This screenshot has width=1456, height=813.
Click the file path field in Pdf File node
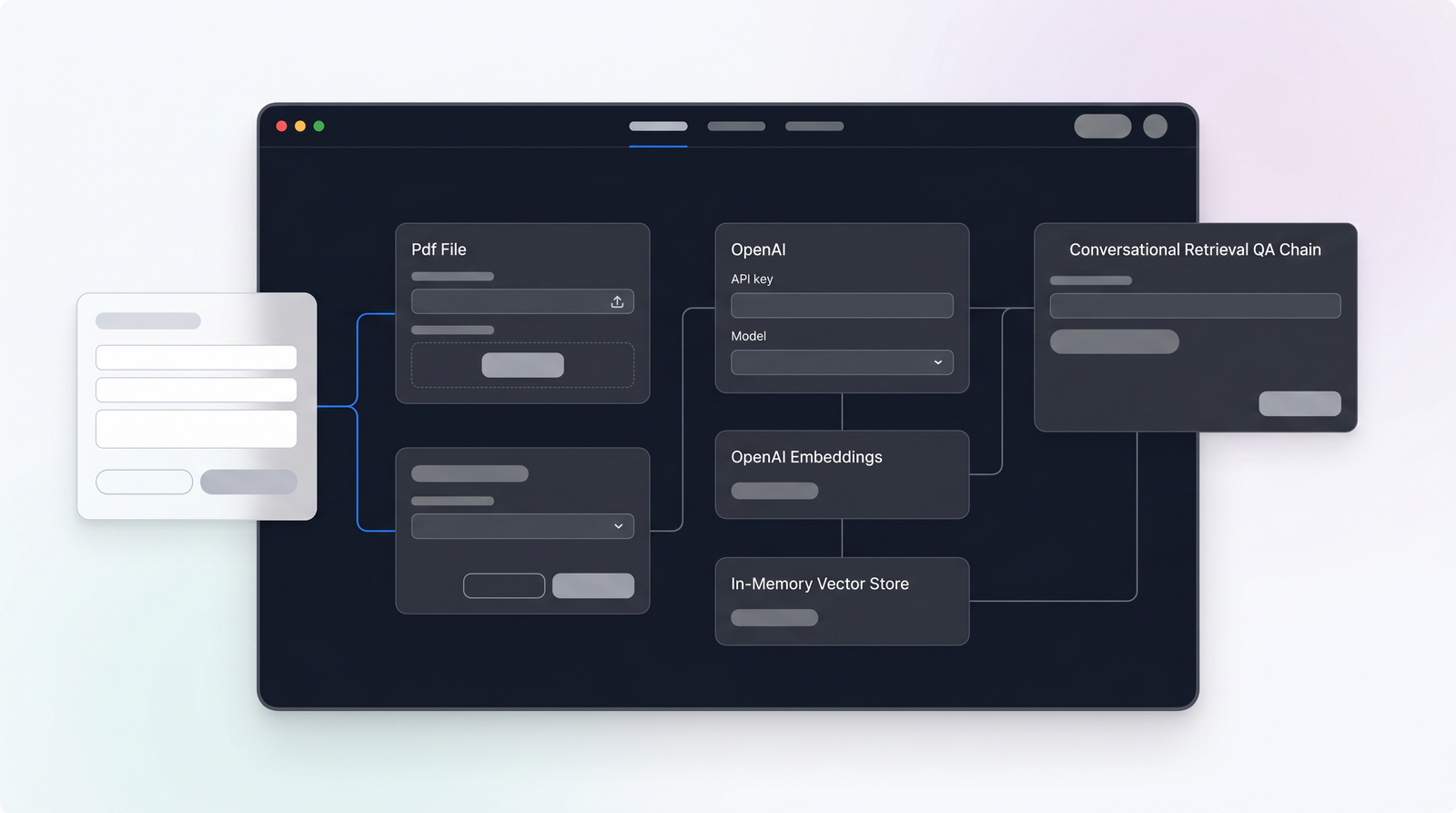point(522,301)
